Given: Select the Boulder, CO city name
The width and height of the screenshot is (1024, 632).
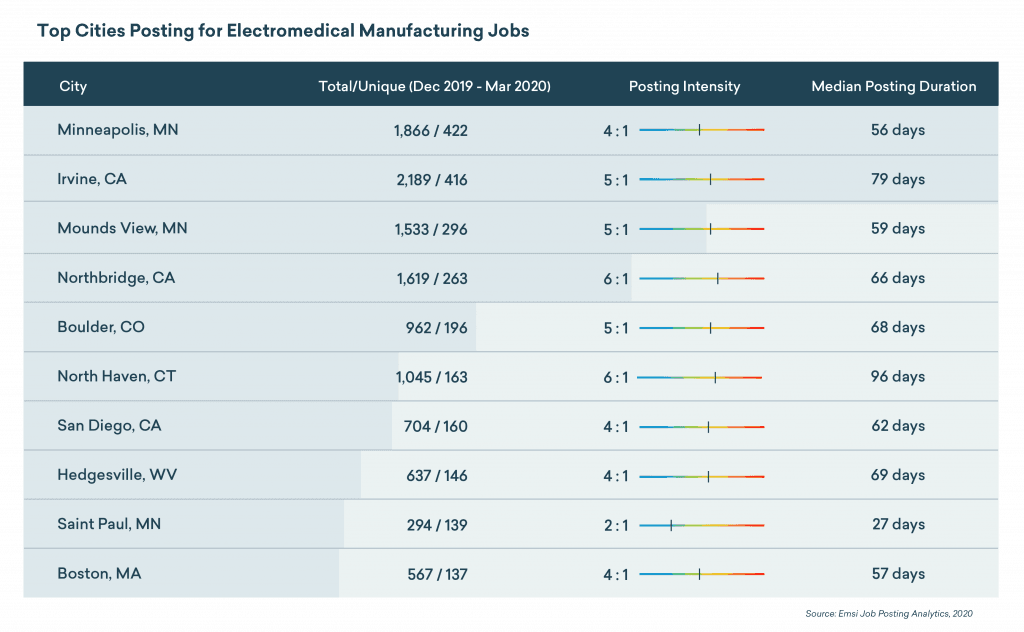Looking at the screenshot, I should point(101,328).
